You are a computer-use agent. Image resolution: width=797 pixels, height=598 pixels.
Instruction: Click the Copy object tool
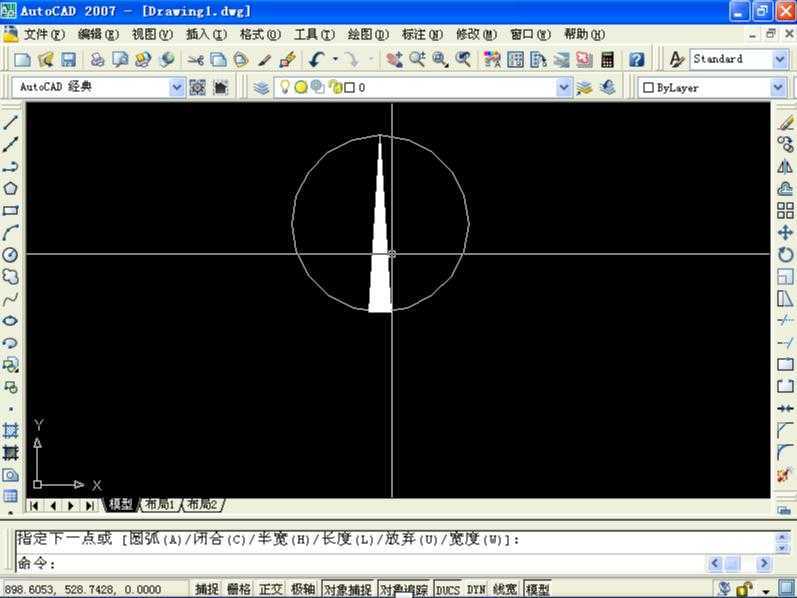click(786, 144)
